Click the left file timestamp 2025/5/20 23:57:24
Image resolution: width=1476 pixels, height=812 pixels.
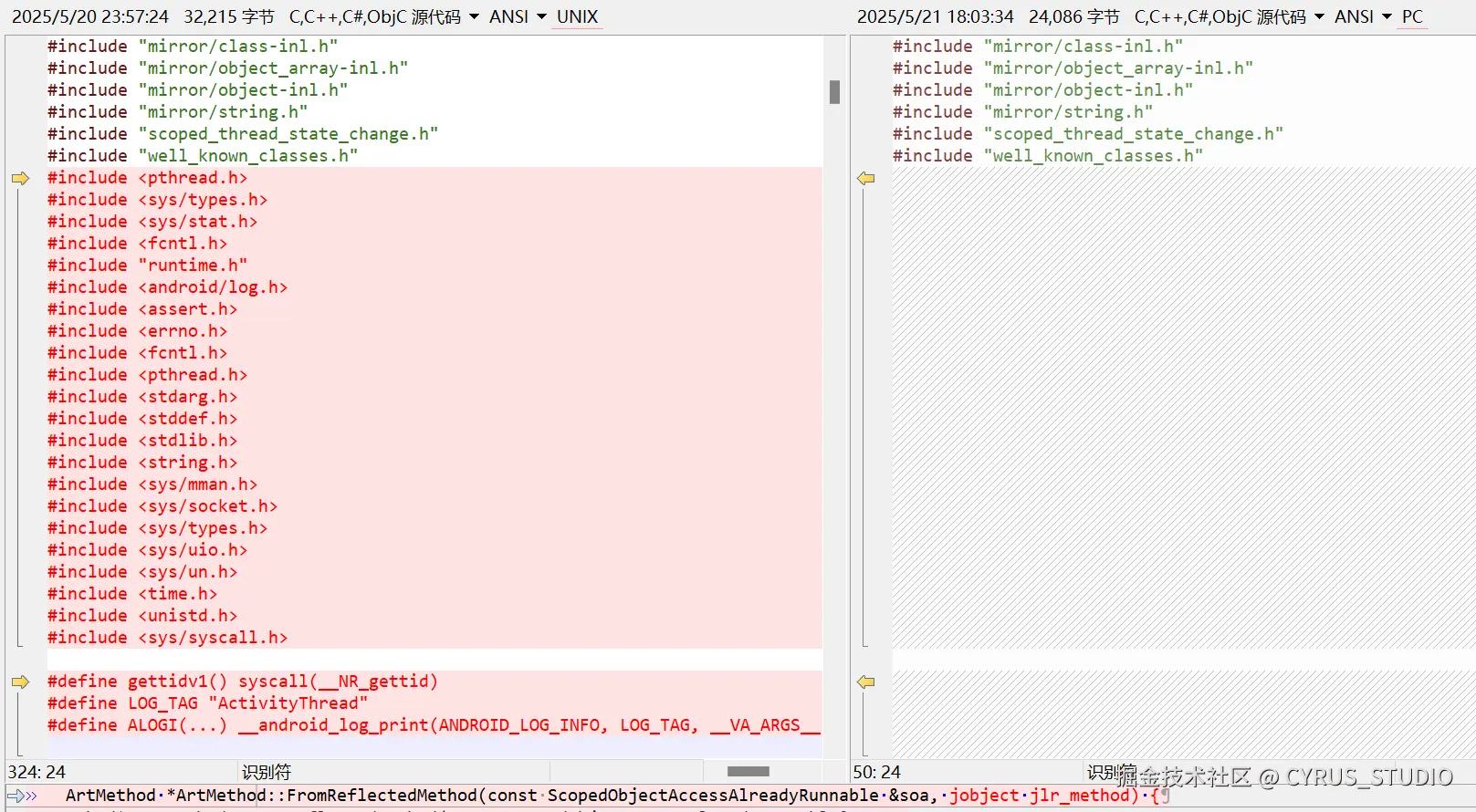[x=90, y=16]
